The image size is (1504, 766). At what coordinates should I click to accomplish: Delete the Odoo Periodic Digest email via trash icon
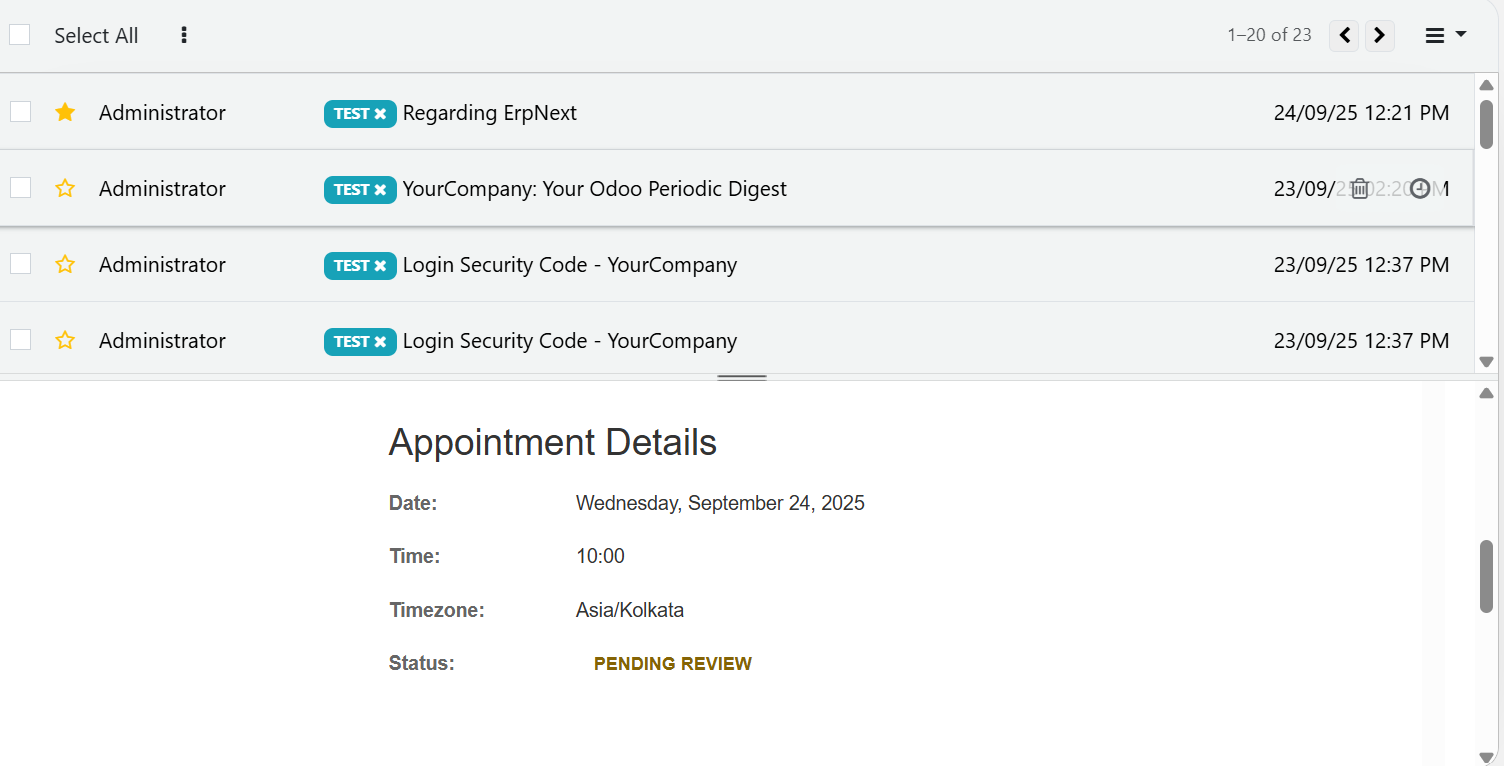(1360, 188)
